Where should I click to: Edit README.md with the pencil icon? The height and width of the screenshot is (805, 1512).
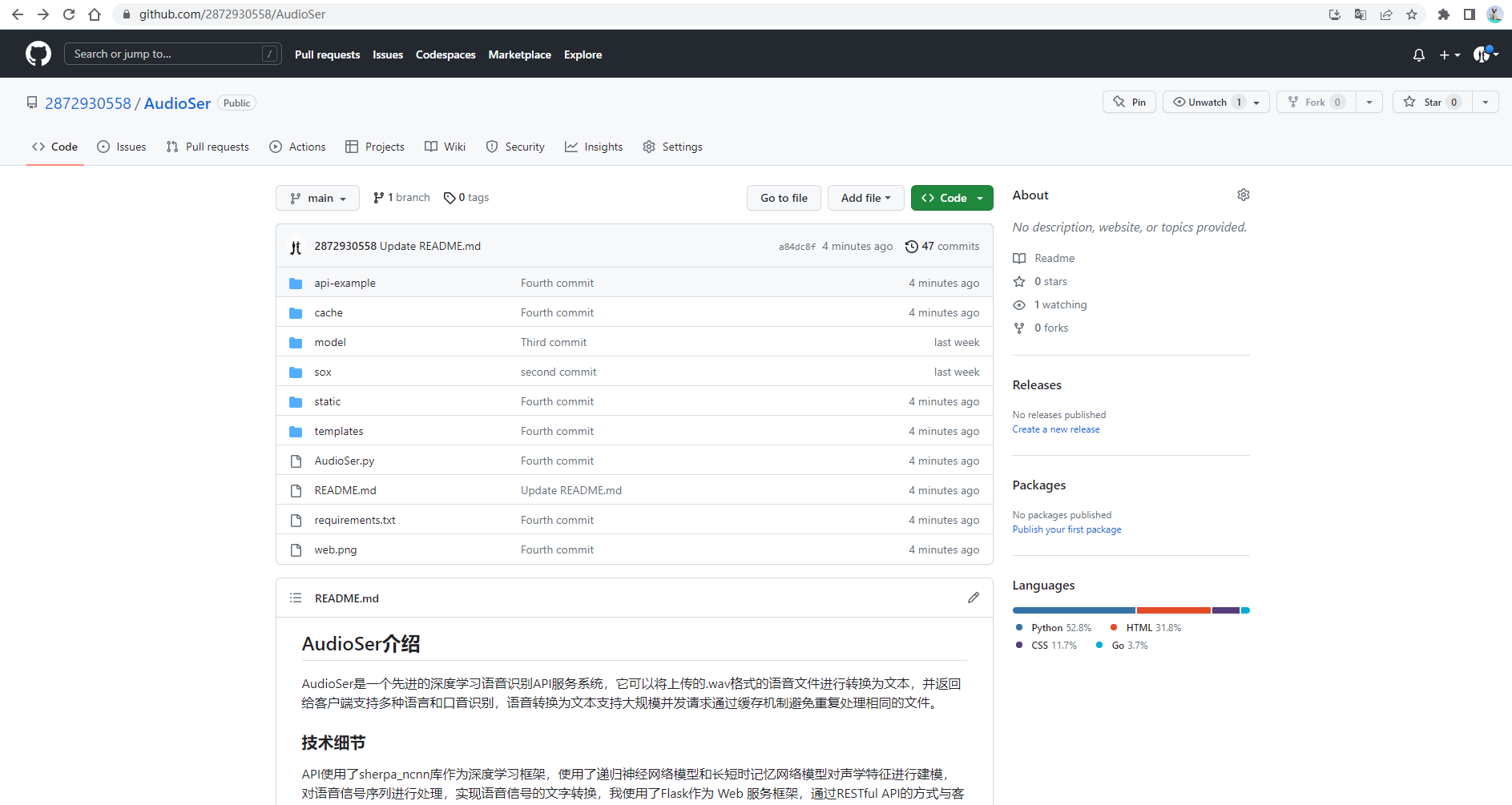pos(974,598)
